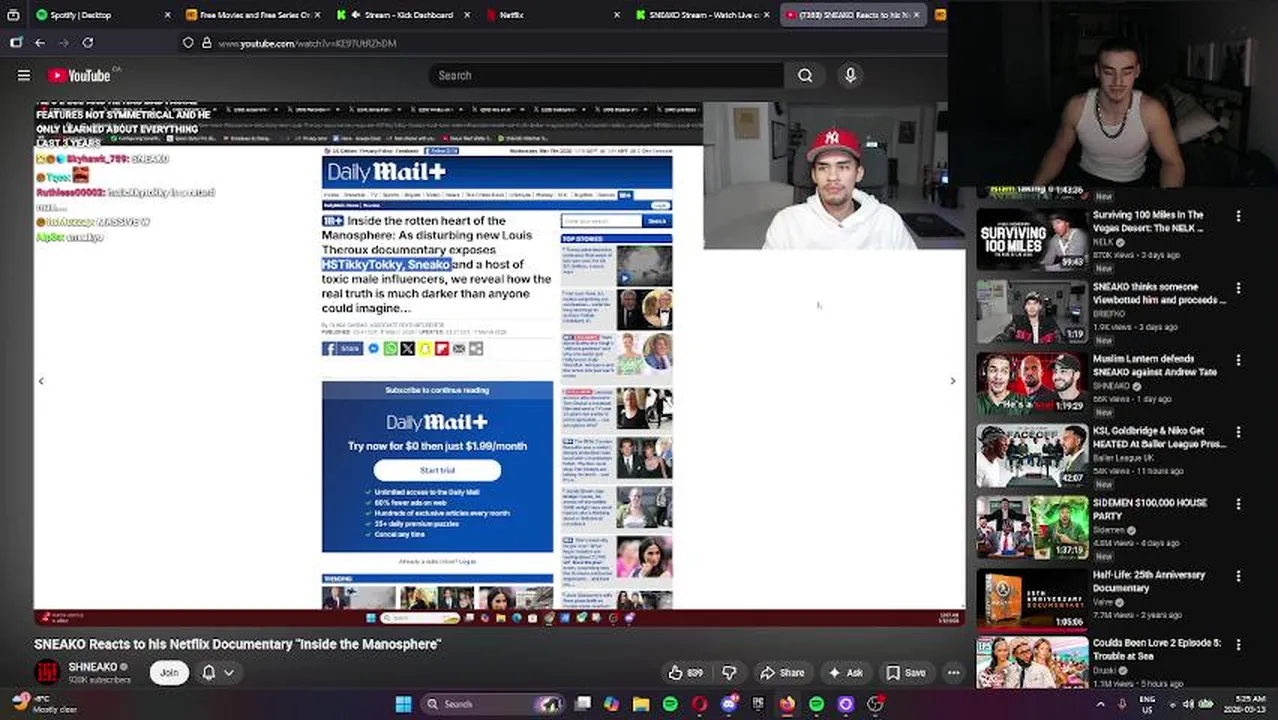Open options menu for Coulda Been Love video
Viewport: 1278px width, 720px height.
[1238, 644]
